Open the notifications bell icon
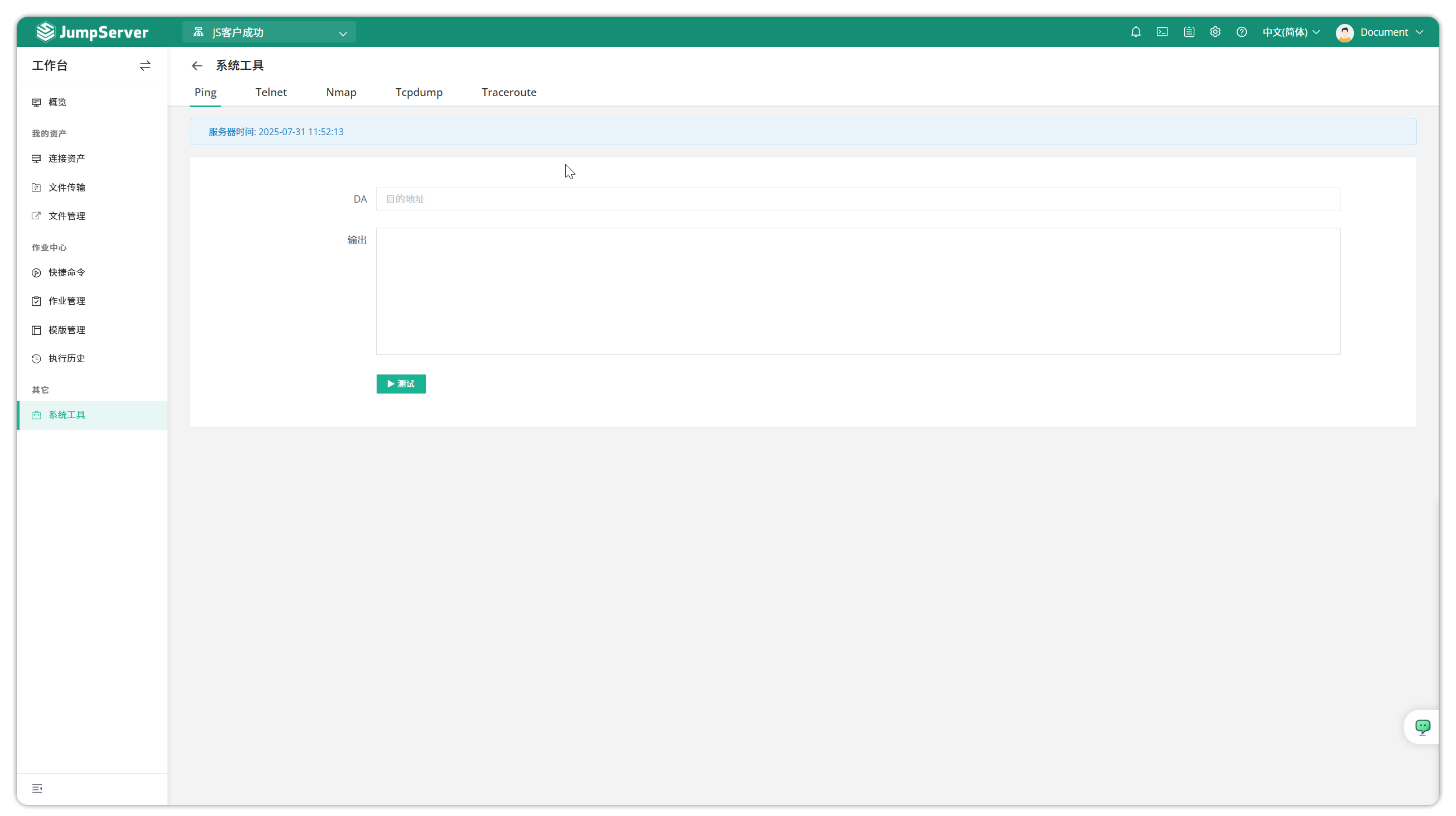 coord(1136,32)
